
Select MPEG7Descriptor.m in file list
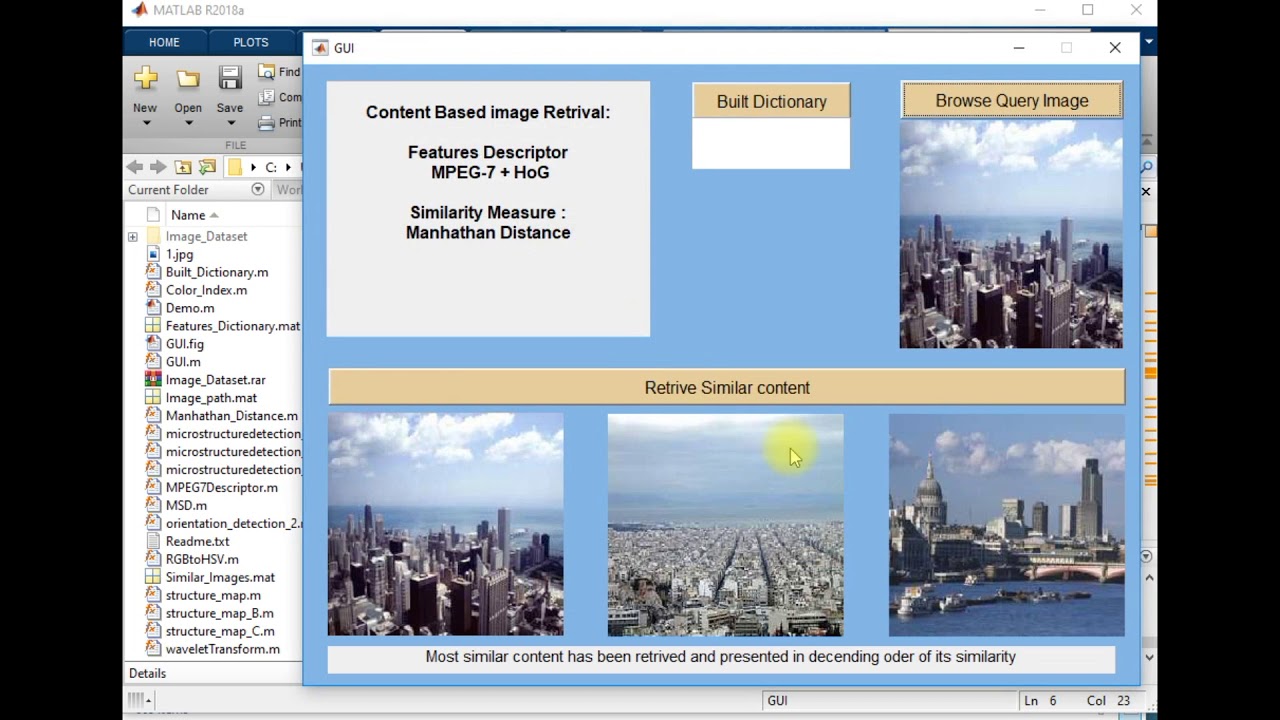(222, 488)
